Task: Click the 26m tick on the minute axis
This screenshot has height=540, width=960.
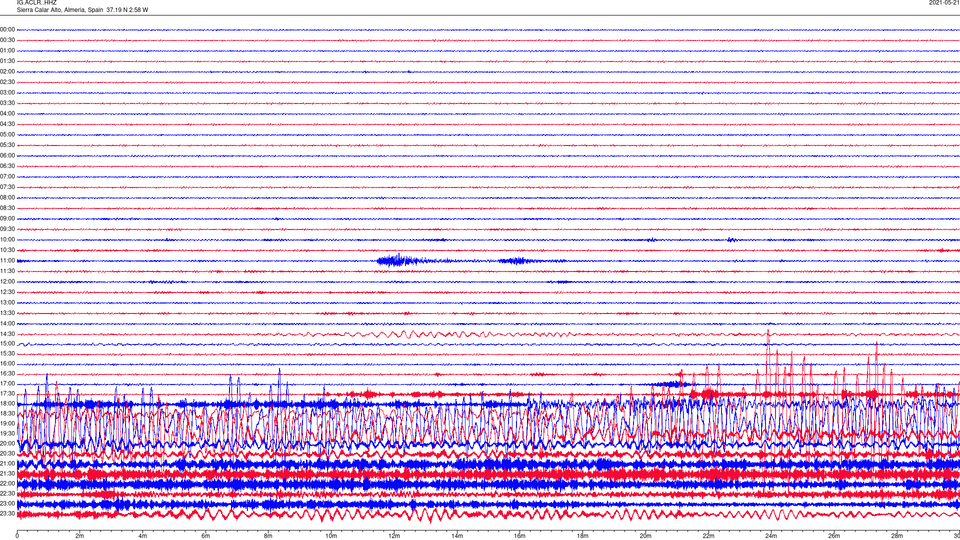Action: [x=834, y=536]
